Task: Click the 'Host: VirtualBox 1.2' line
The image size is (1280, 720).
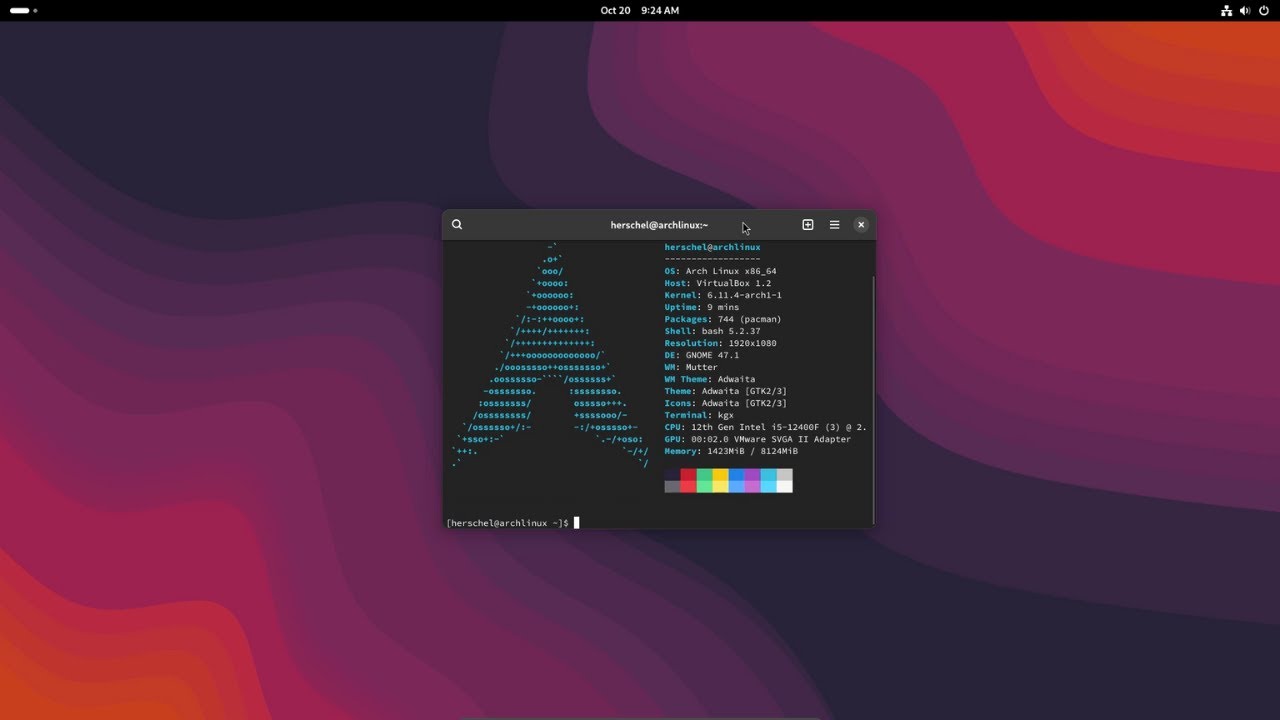Action: coord(717,283)
